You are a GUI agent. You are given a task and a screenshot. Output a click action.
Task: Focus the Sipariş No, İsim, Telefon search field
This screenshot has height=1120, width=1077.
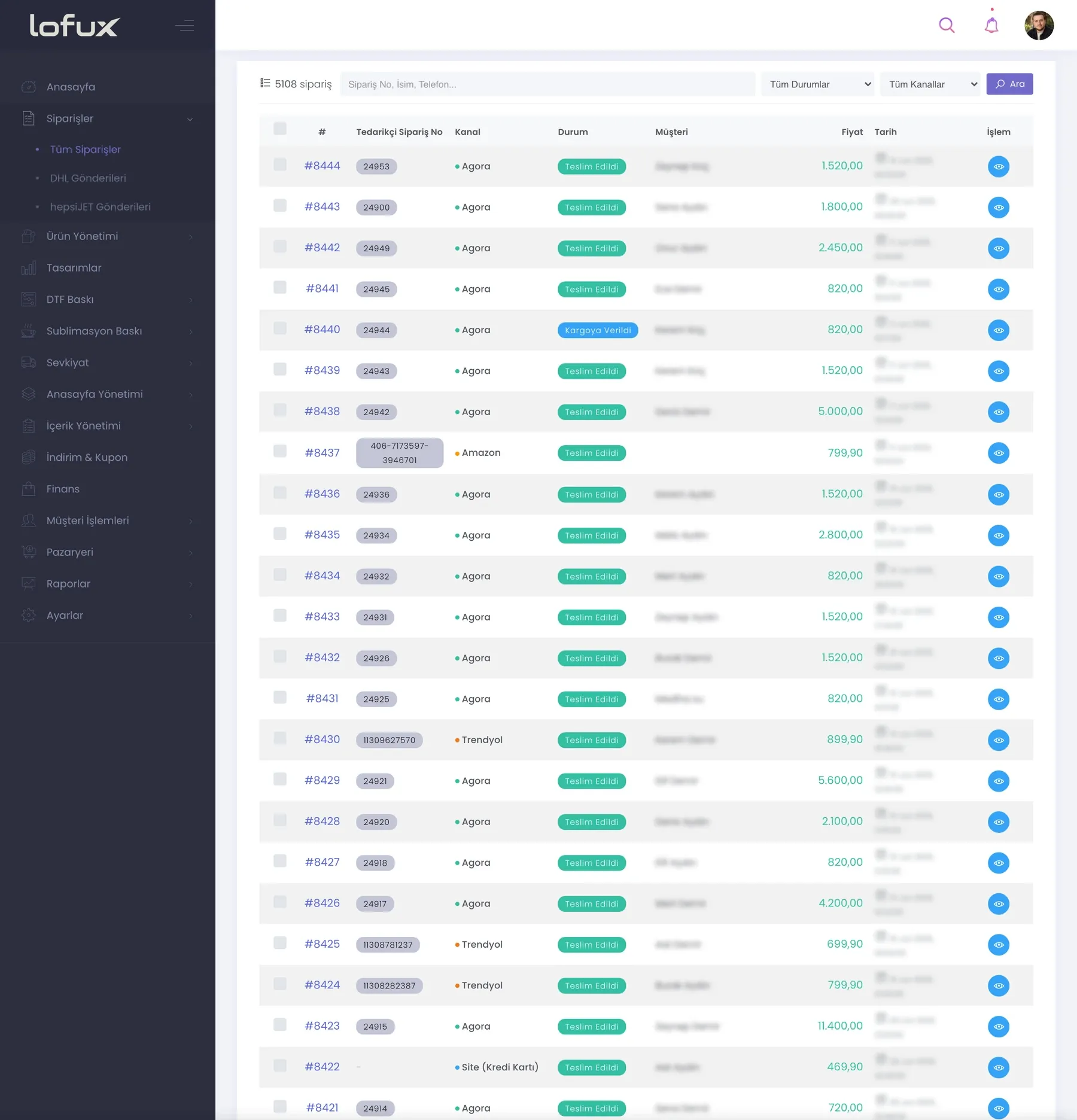pos(547,84)
